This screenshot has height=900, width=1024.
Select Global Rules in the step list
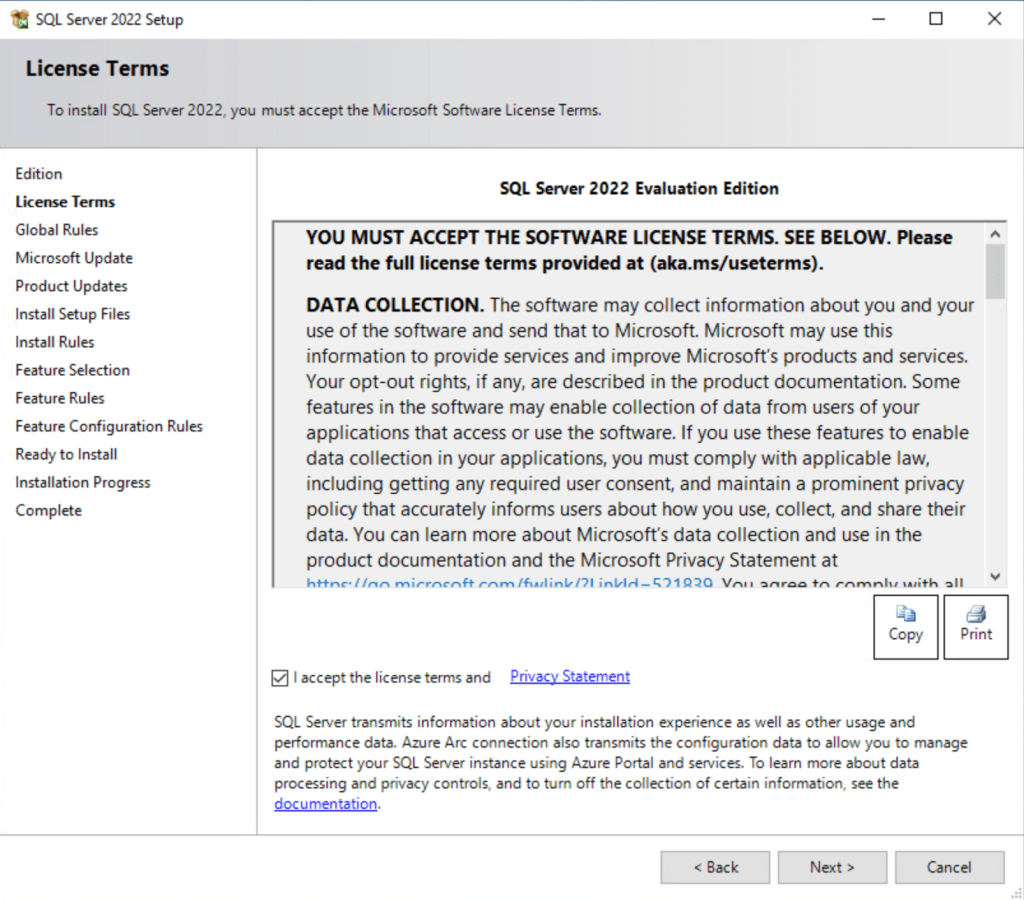point(57,230)
